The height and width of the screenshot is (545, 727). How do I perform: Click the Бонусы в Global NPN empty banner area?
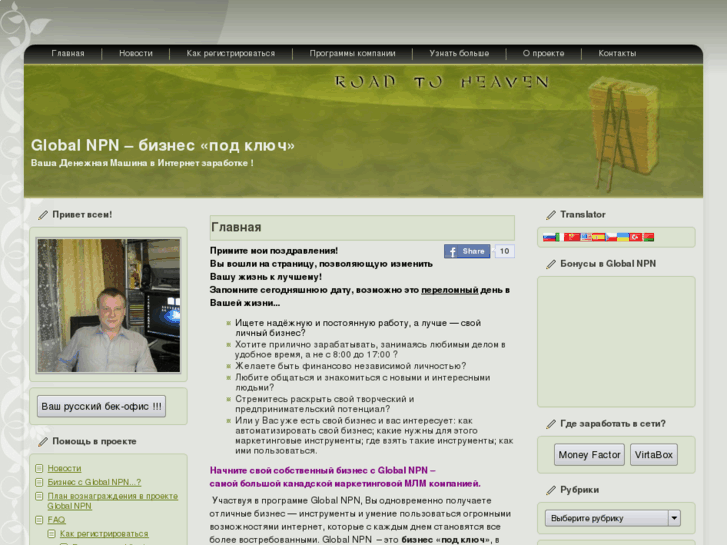(x=616, y=342)
